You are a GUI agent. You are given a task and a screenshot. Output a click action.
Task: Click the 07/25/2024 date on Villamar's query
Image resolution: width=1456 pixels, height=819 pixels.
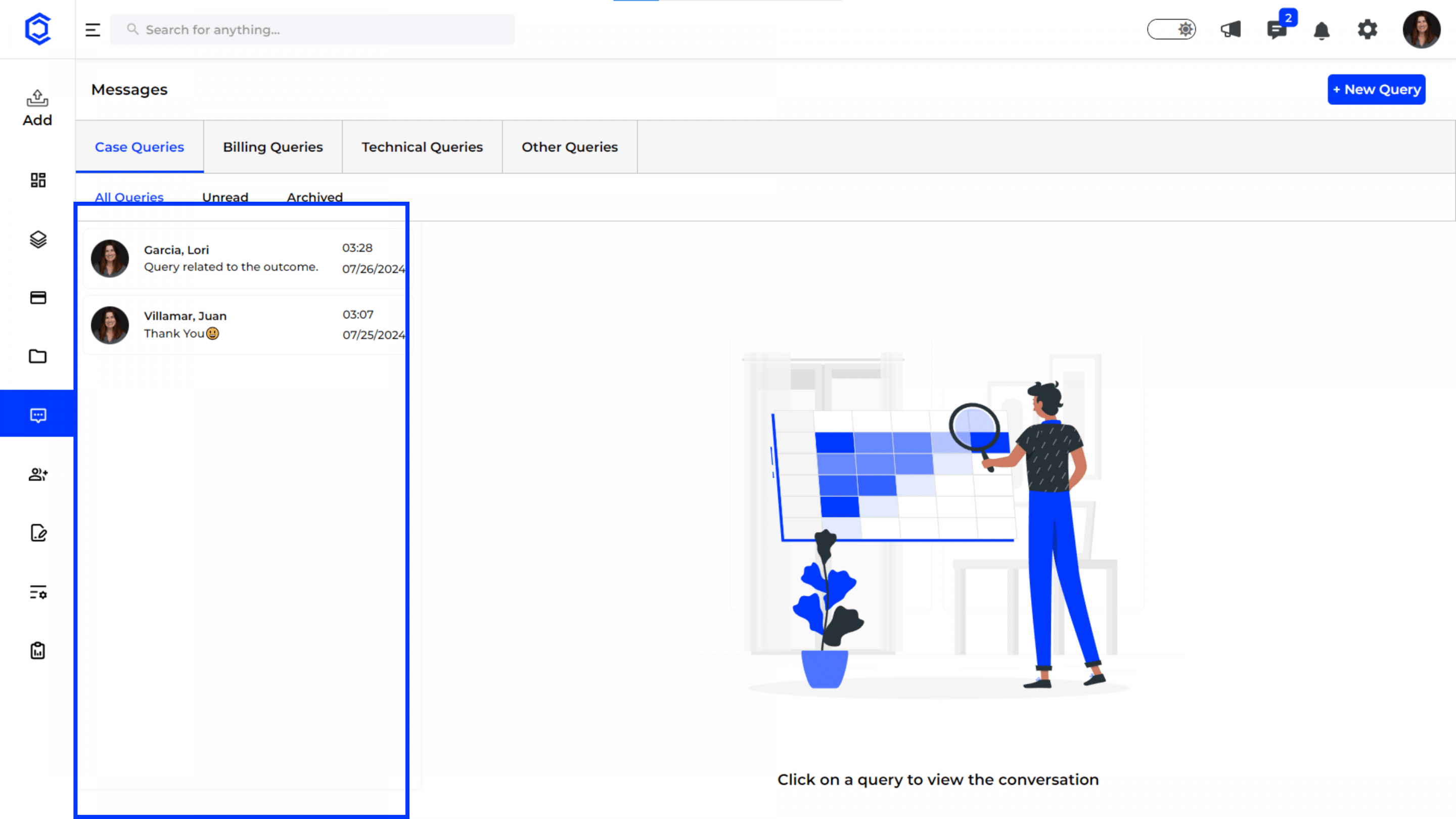[373, 335]
